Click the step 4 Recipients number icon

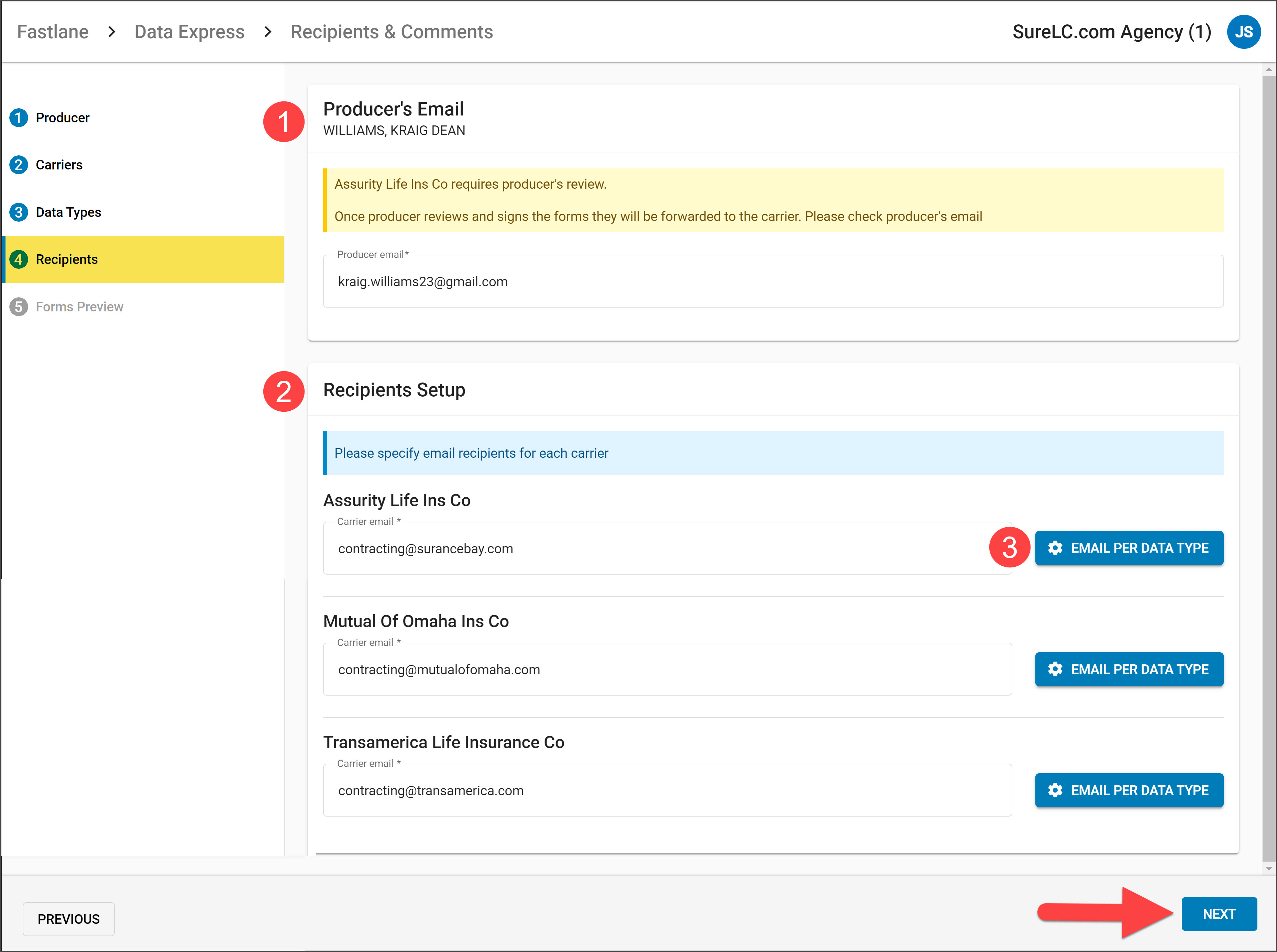coord(19,259)
